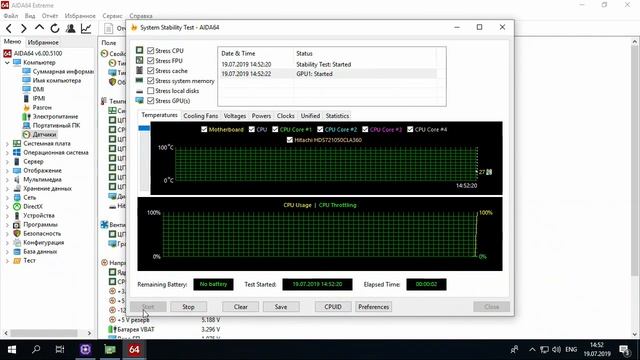Click the user profile toolbar icon
The width and height of the screenshot is (640, 360).
70,29
